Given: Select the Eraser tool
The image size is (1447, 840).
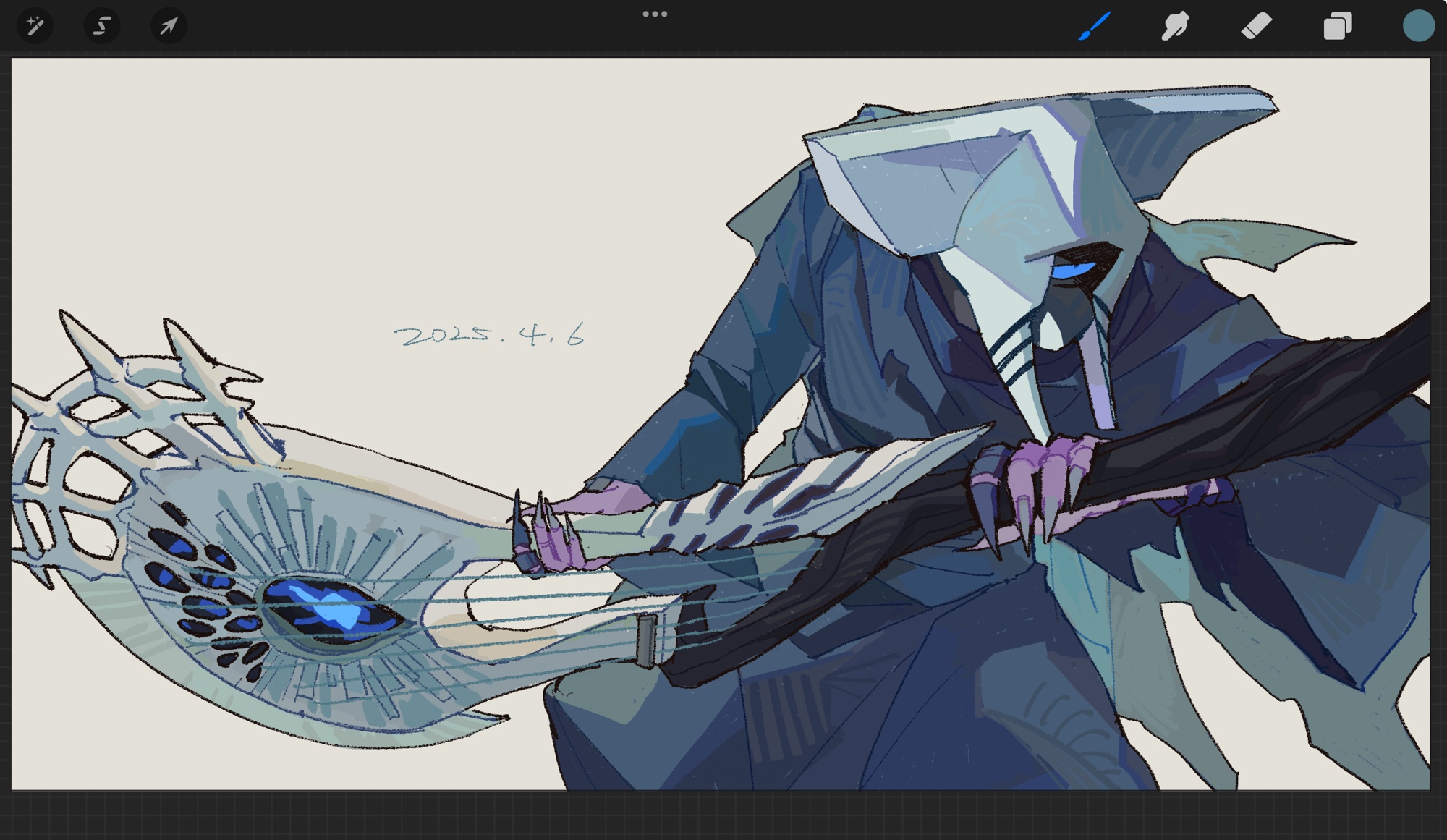Looking at the screenshot, I should (1256, 26).
